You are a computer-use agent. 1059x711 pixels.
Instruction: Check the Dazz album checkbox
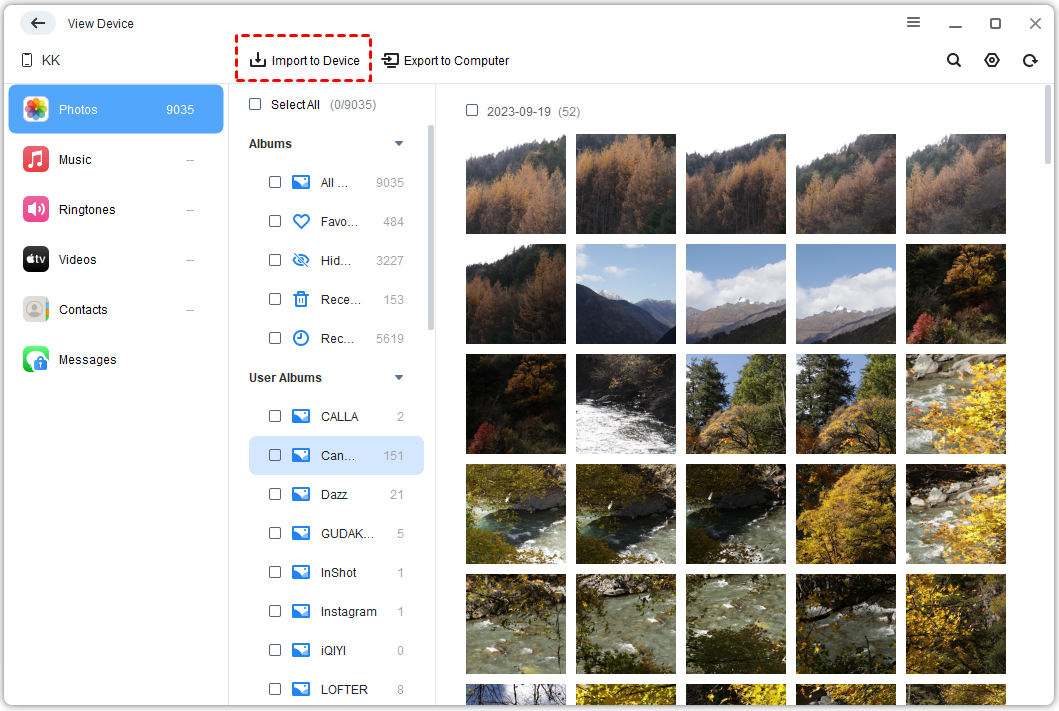click(275, 494)
